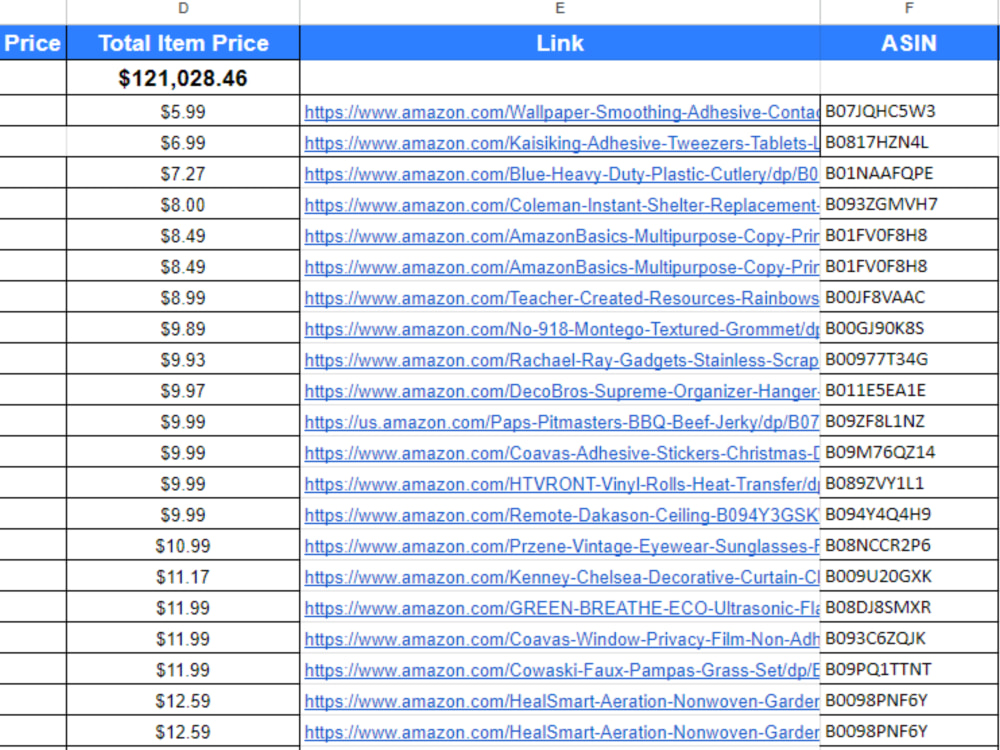Select ASIN cell B093C6ZQJK
This screenshot has height=750, width=1000.
coord(909,638)
